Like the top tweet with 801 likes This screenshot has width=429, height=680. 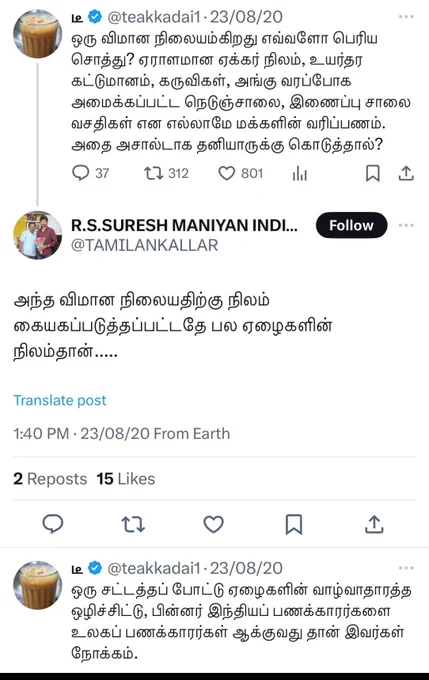[241, 173]
